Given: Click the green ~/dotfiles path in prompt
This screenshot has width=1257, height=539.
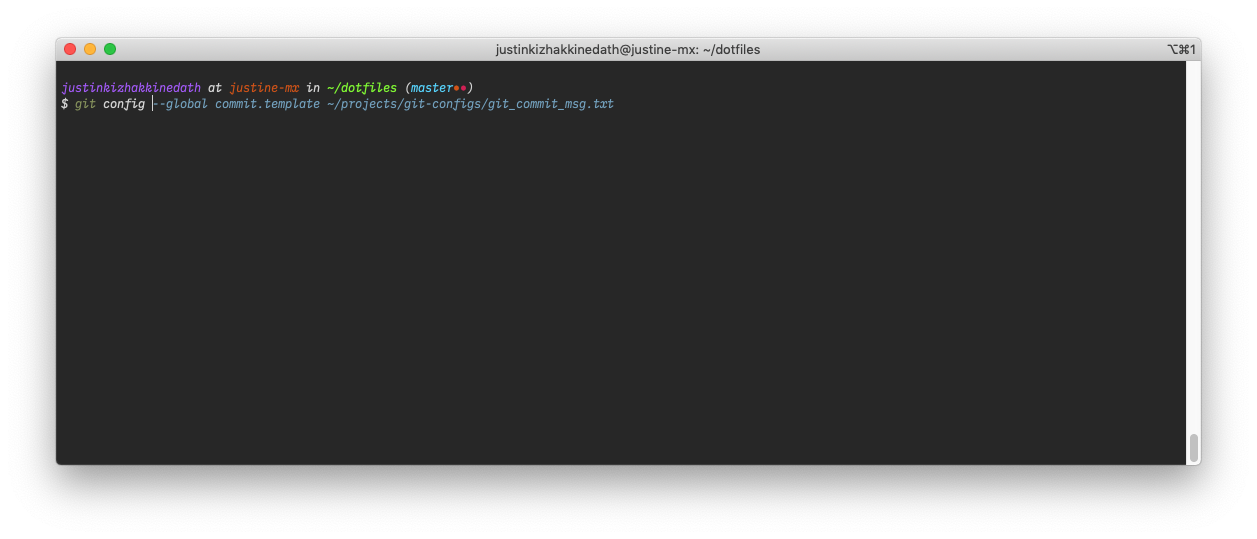Looking at the screenshot, I should pos(362,88).
